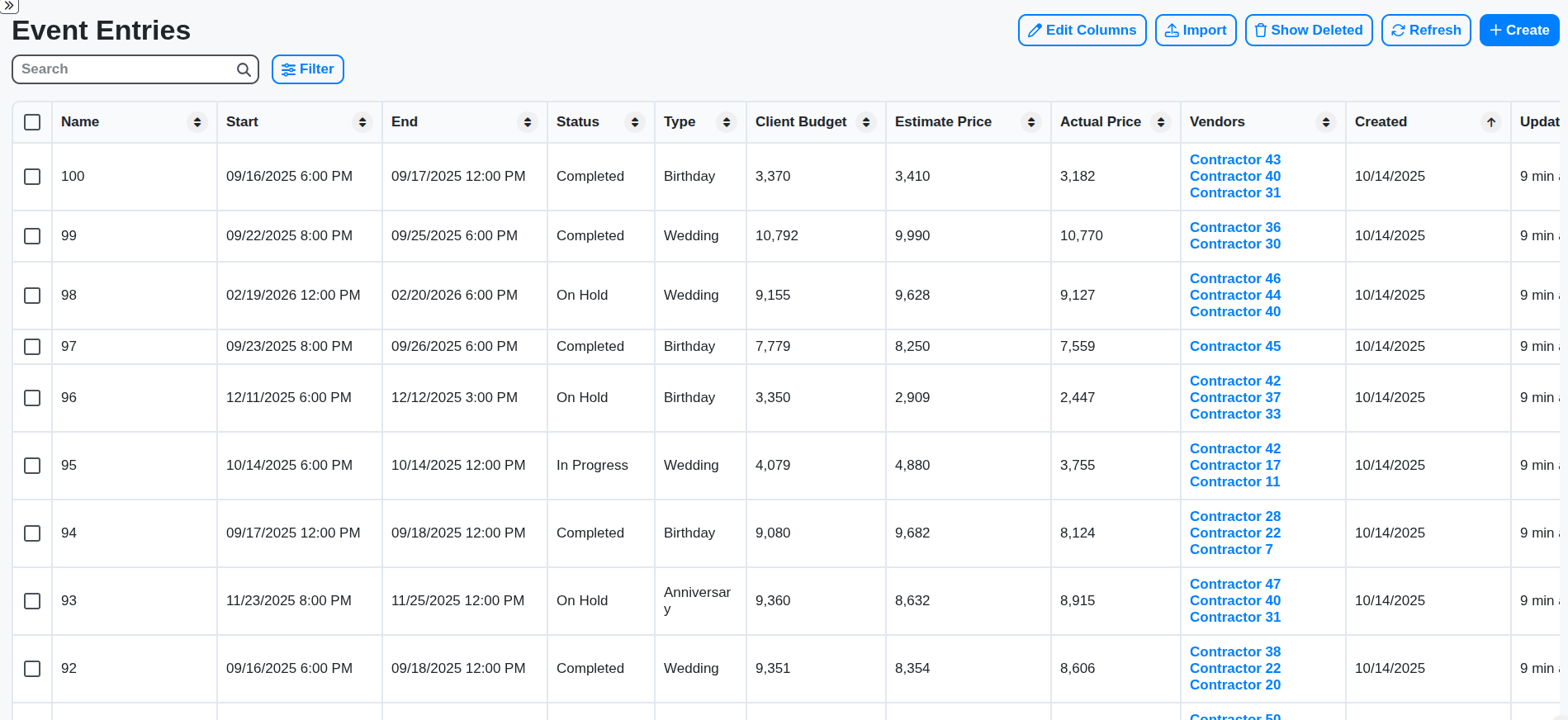Sort by Estimate Price arrows
Viewport: 1568px width, 720px height.
1031,122
